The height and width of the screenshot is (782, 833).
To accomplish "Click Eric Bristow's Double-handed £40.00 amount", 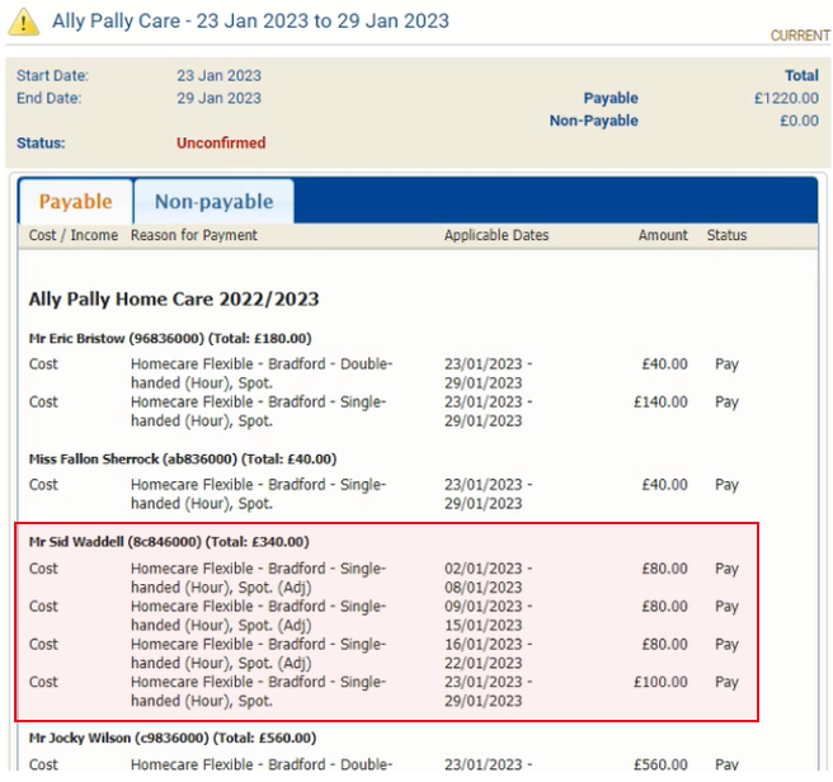I will pos(664,365).
